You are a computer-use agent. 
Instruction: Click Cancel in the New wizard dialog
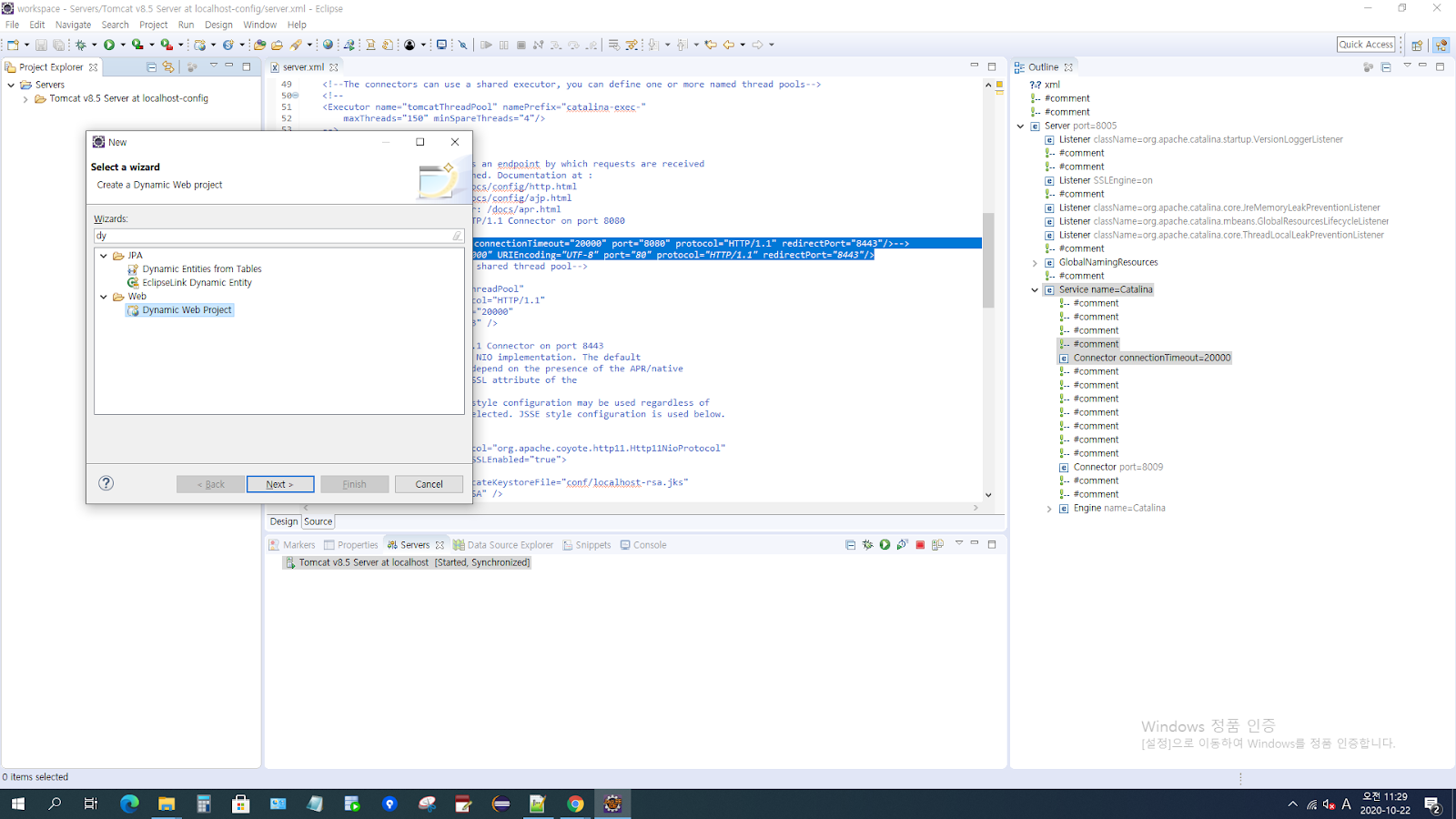coord(429,484)
